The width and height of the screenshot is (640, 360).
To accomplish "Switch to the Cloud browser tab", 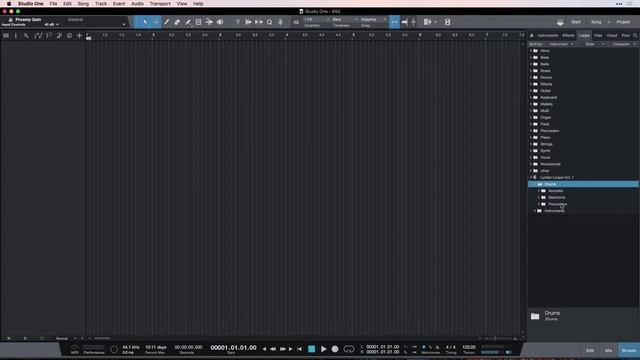I will (x=612, y=36).
